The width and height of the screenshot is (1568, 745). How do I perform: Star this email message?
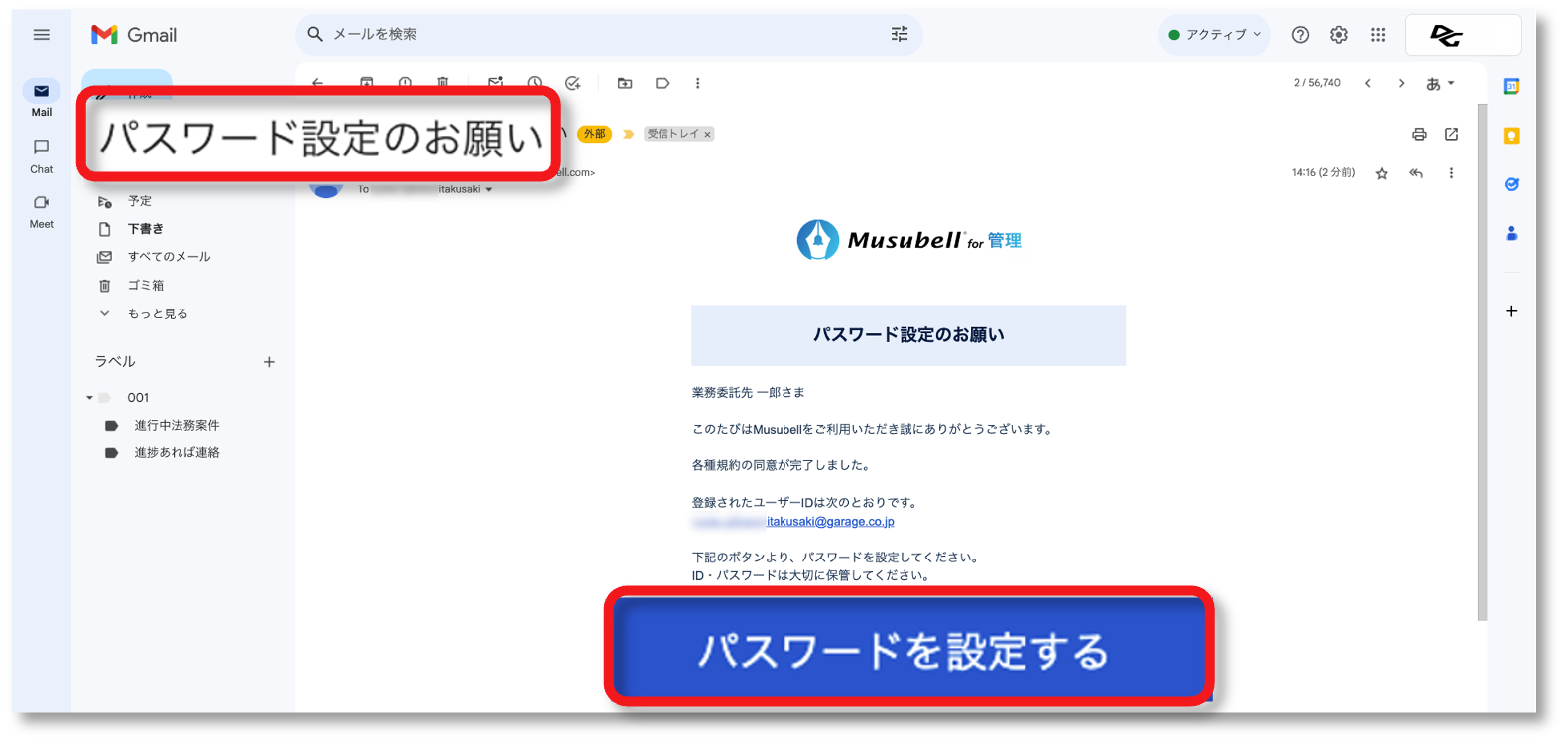coord(1382,173)
